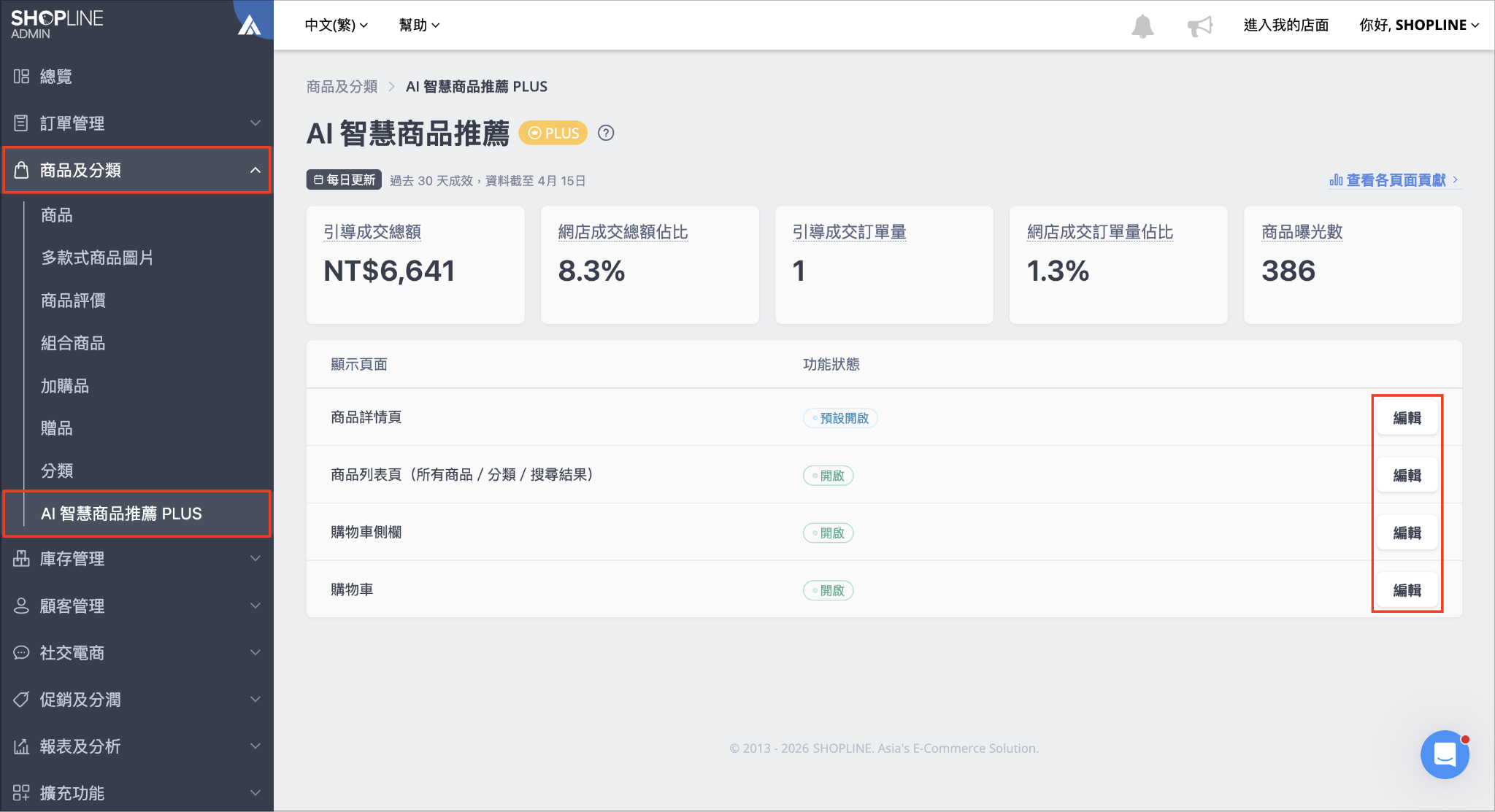
Task: Click the 預設開啟 status badge
Action: (x=840, y=418)
